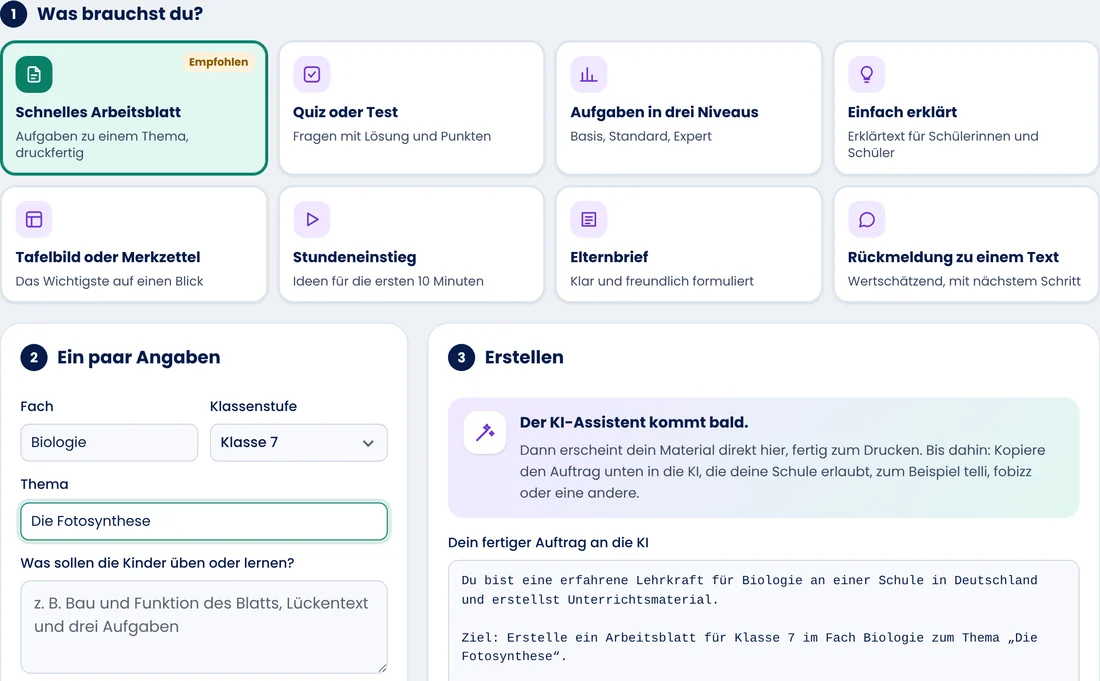Choose the Elternbrief card title

(x=609, y=257)
